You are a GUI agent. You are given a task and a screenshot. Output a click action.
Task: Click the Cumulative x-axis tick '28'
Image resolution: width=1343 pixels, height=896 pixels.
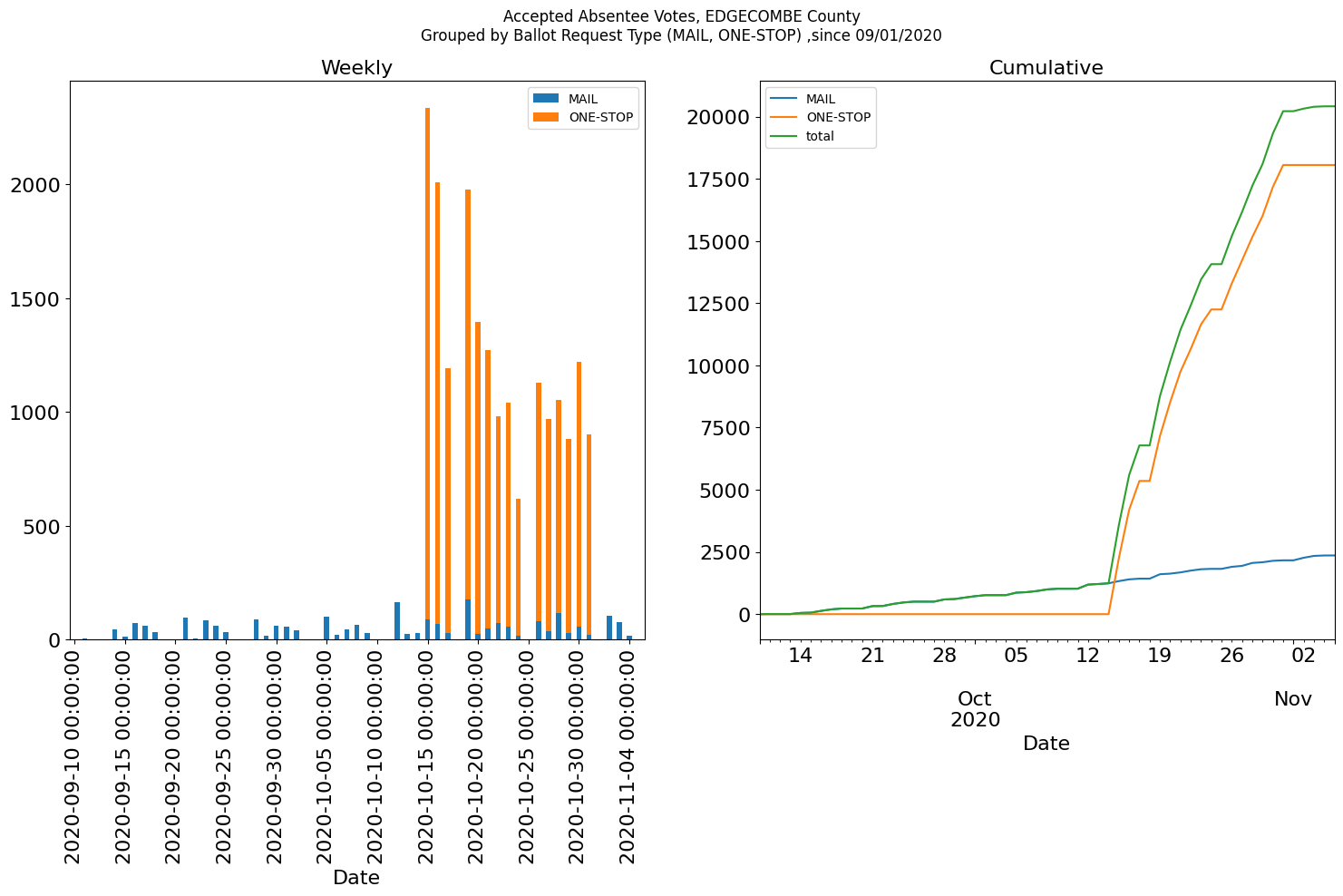click(944, 656)
